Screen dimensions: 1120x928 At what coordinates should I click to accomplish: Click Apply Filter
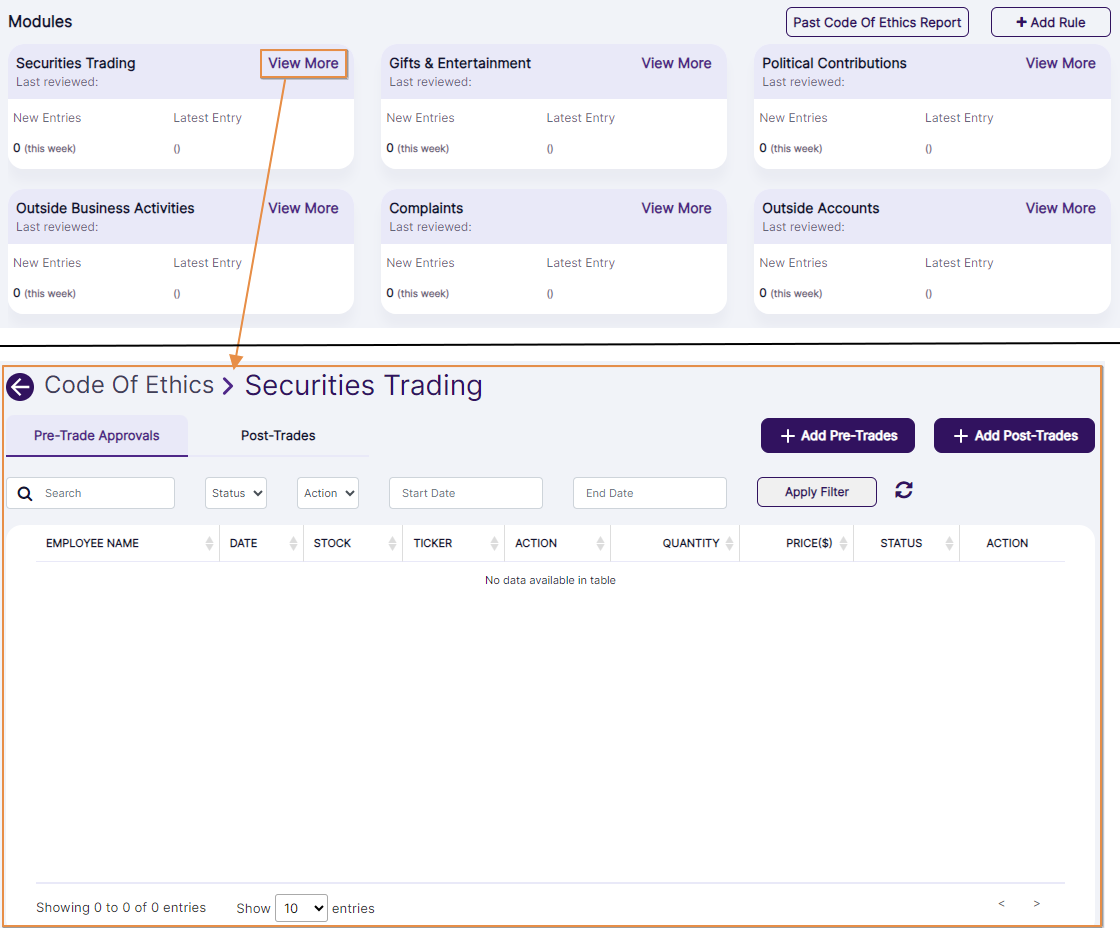[816, 491]
